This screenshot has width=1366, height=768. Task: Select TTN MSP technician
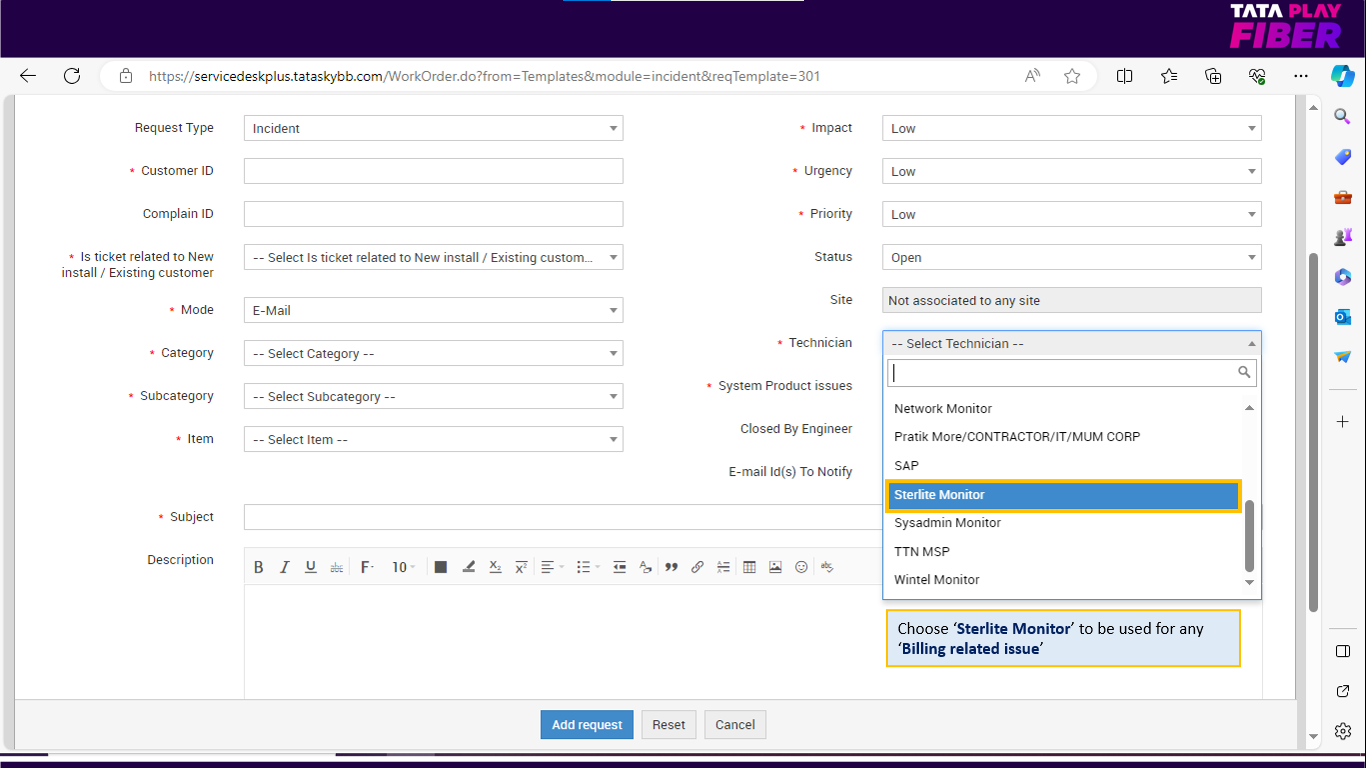1064,552
